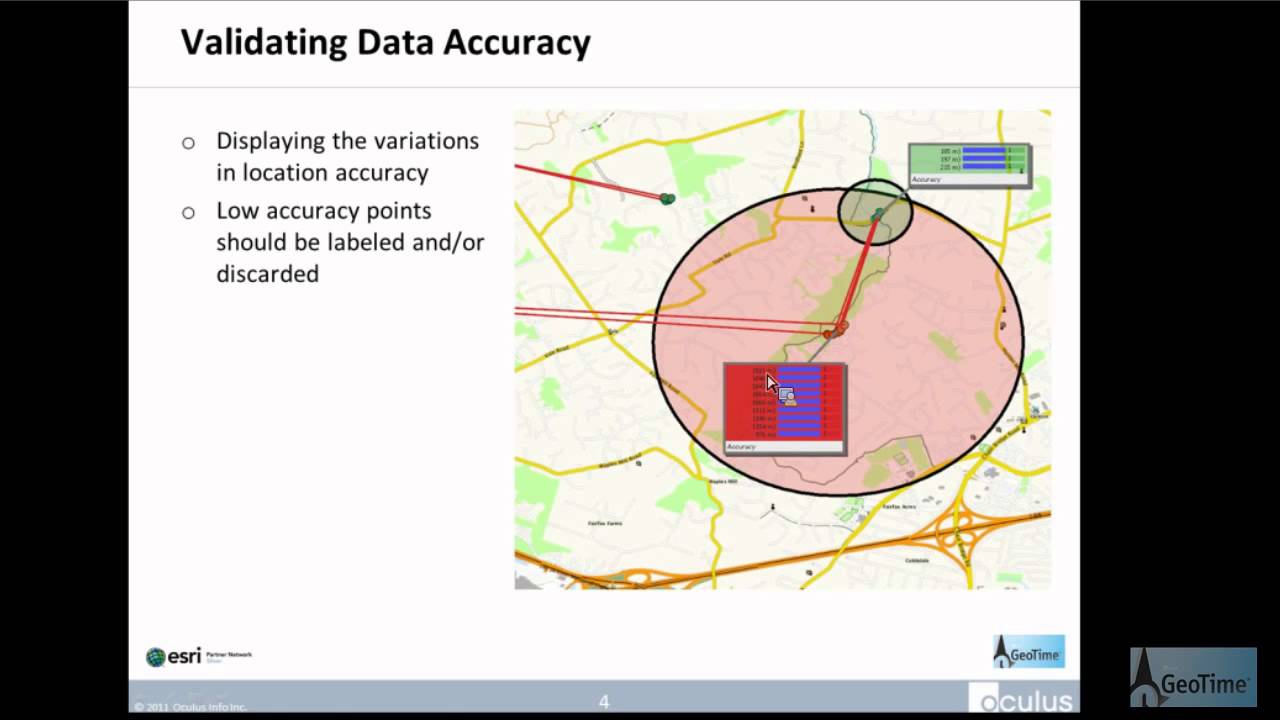Click the "2011 Oculus Info Inc." copyright text
The image size is (1280, 720).
(190, 706)
